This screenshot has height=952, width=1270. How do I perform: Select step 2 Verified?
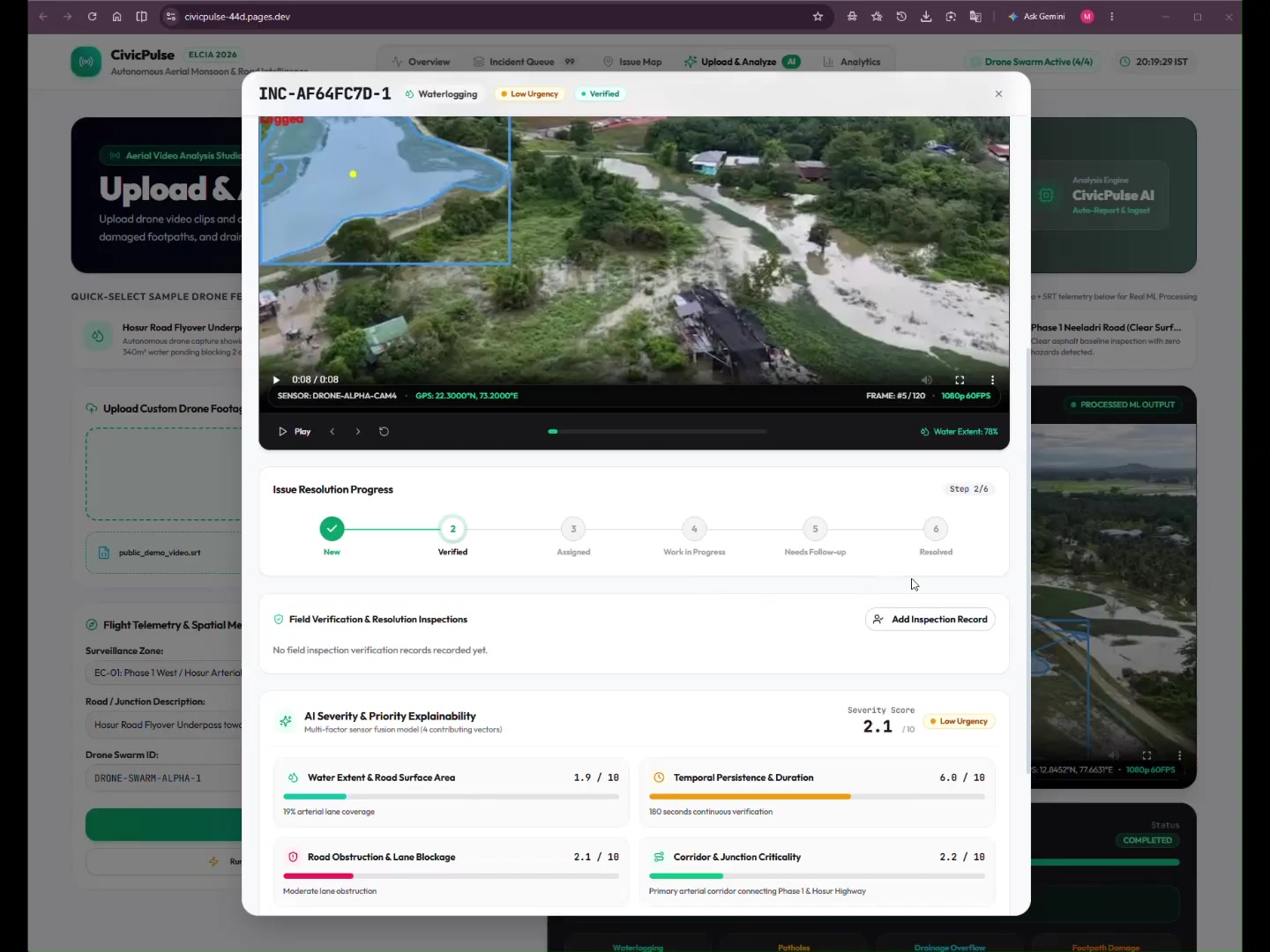452,529
